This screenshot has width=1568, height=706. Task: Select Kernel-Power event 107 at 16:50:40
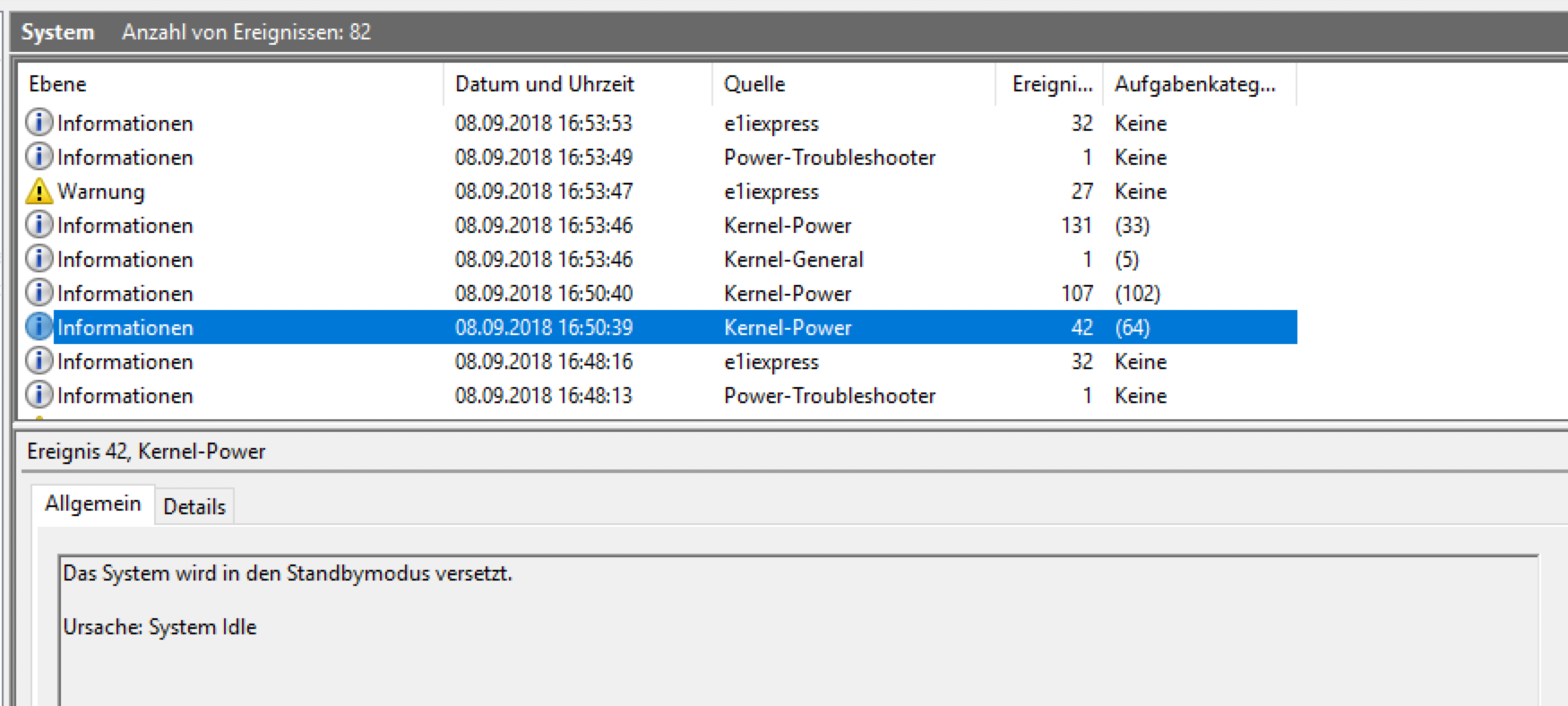(659, 293)
